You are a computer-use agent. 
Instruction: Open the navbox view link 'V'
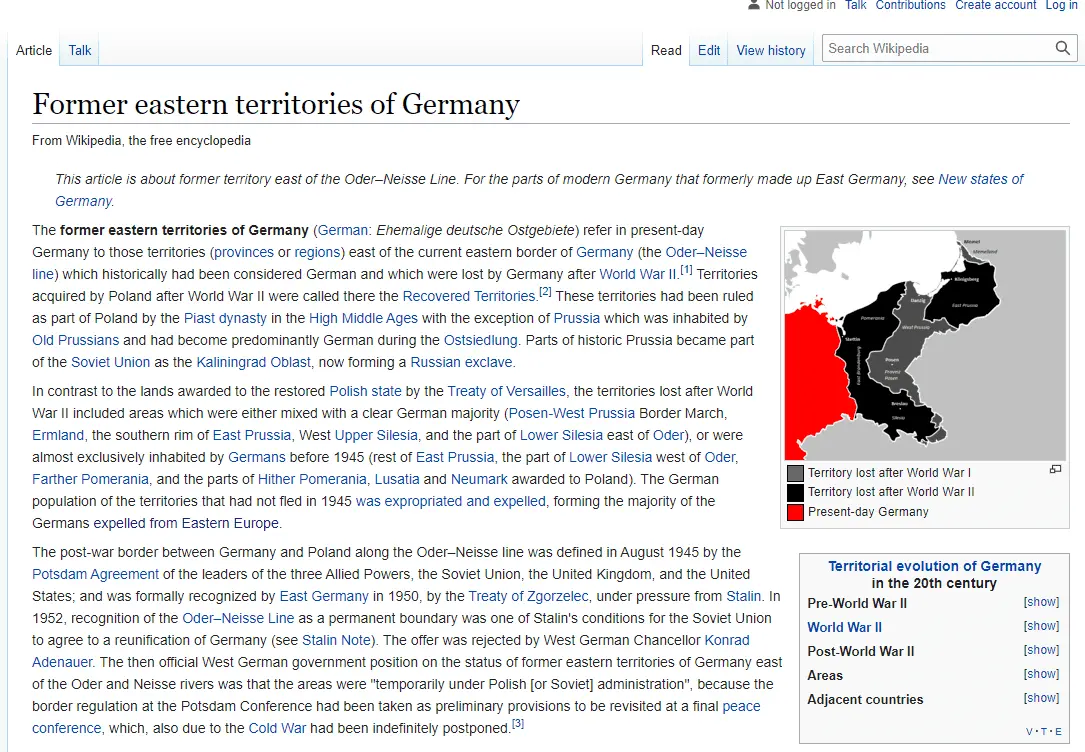(x=1030, y=731)
